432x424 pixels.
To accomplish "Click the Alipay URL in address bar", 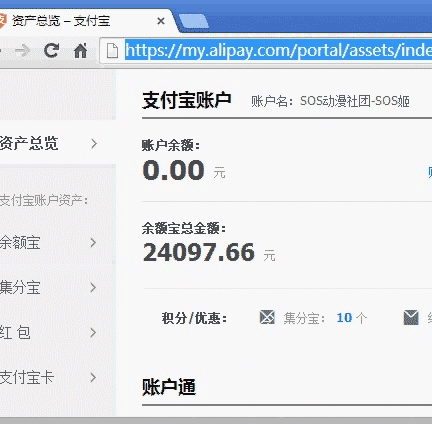I will (x=278, y=51).
